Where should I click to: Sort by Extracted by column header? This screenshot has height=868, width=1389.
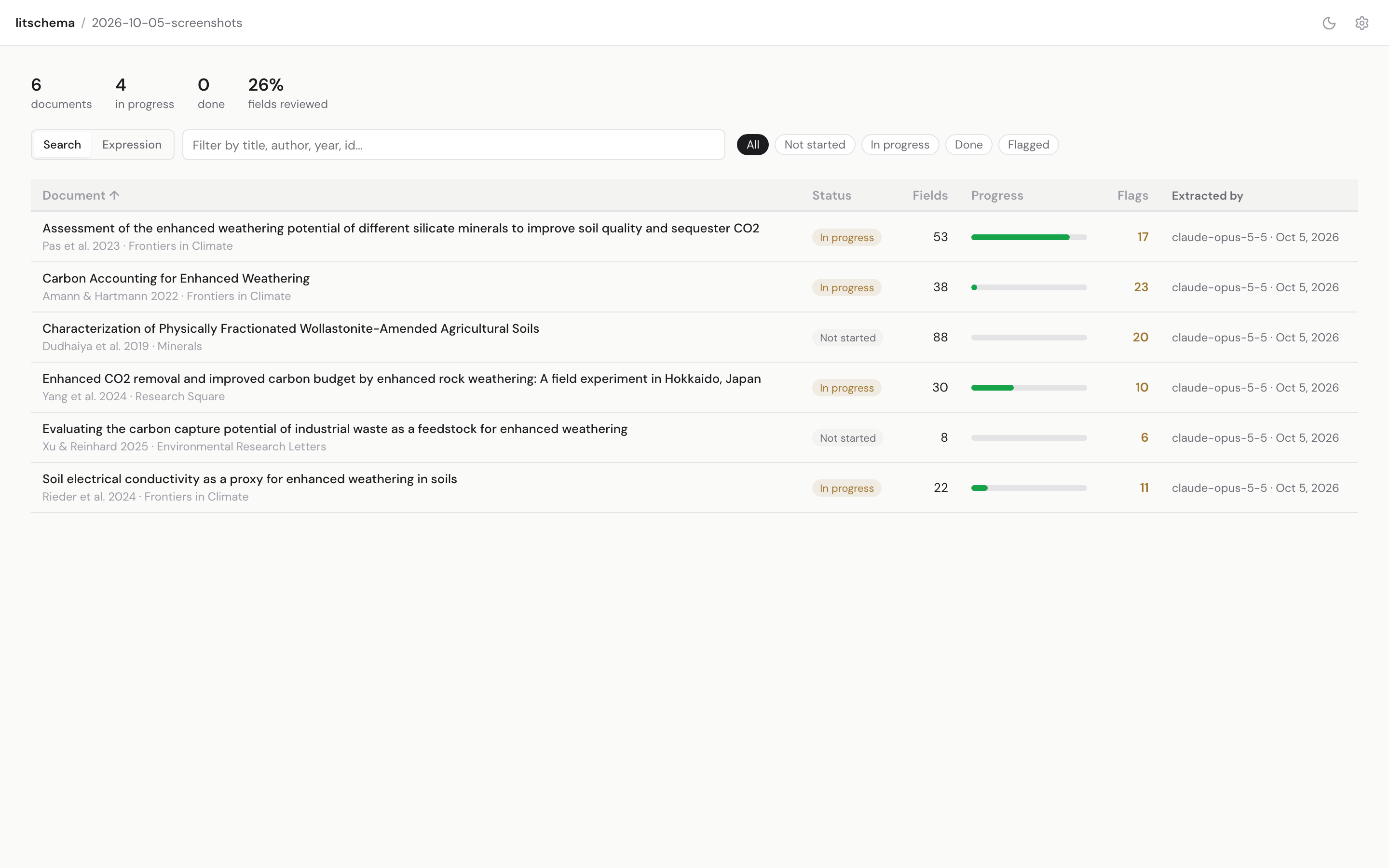(x=1207, y=195)
